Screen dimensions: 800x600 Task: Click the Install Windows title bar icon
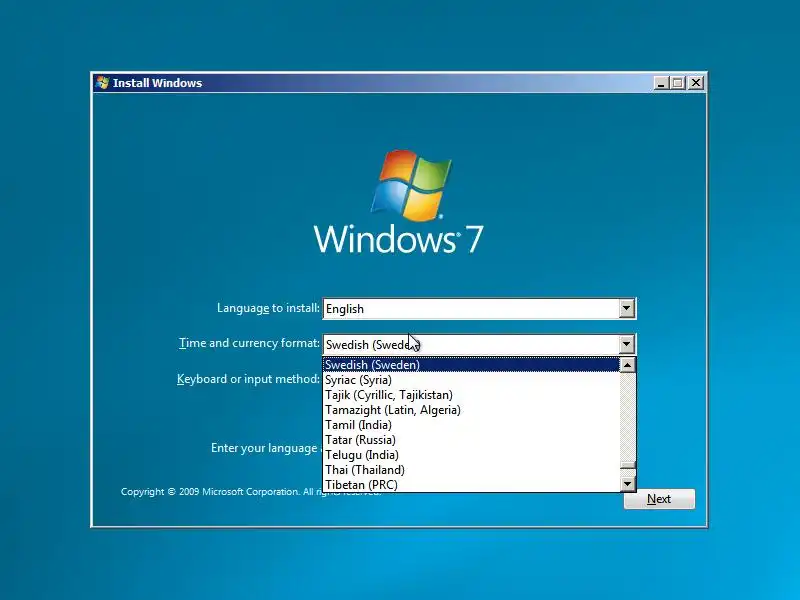point(103,83)
